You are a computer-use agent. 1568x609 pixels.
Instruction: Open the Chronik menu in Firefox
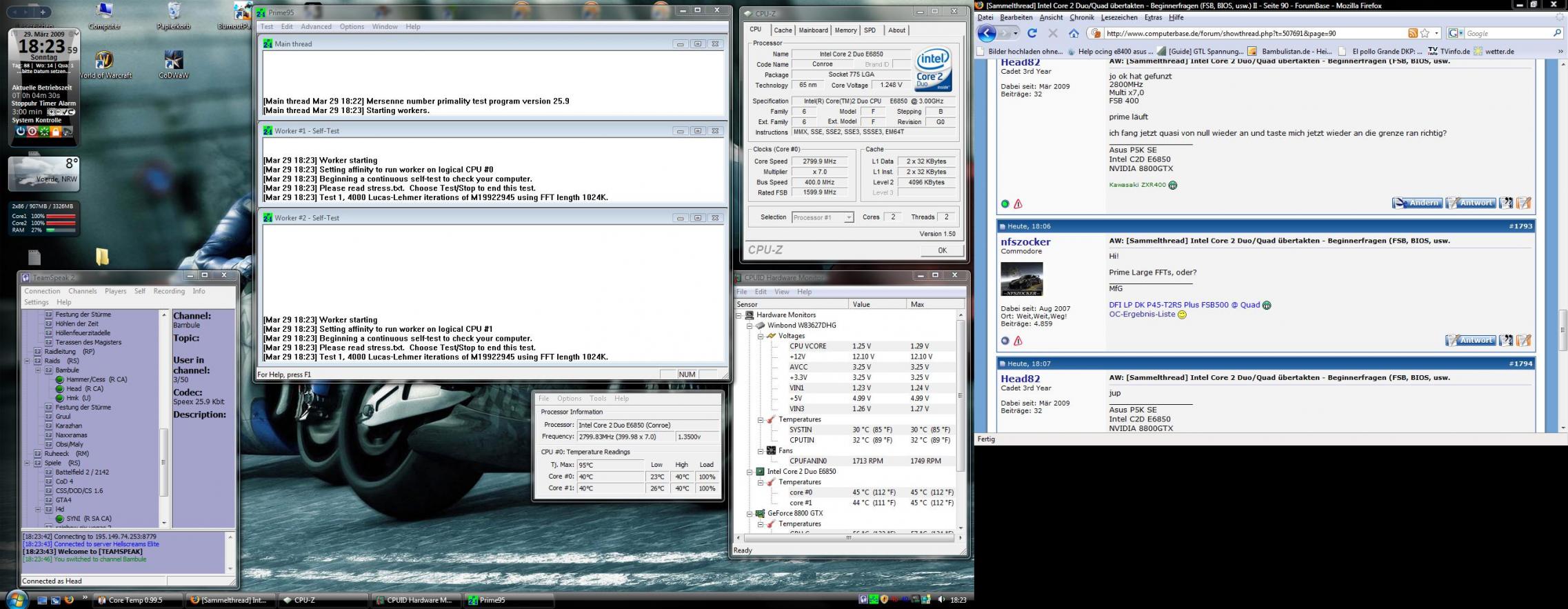[x=1081, y=18]
